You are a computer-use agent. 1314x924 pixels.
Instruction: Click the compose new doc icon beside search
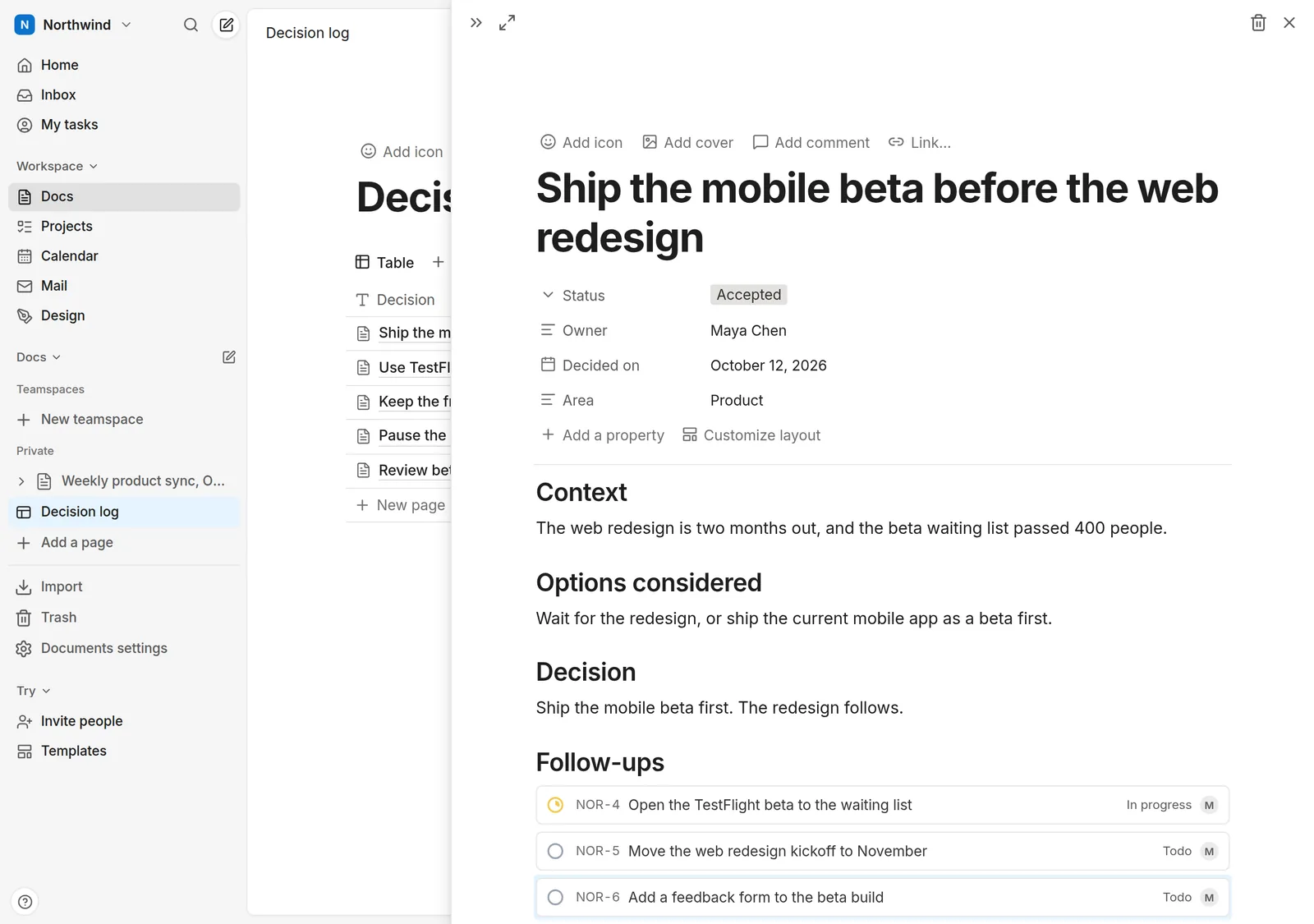click(x=226, y=25)
